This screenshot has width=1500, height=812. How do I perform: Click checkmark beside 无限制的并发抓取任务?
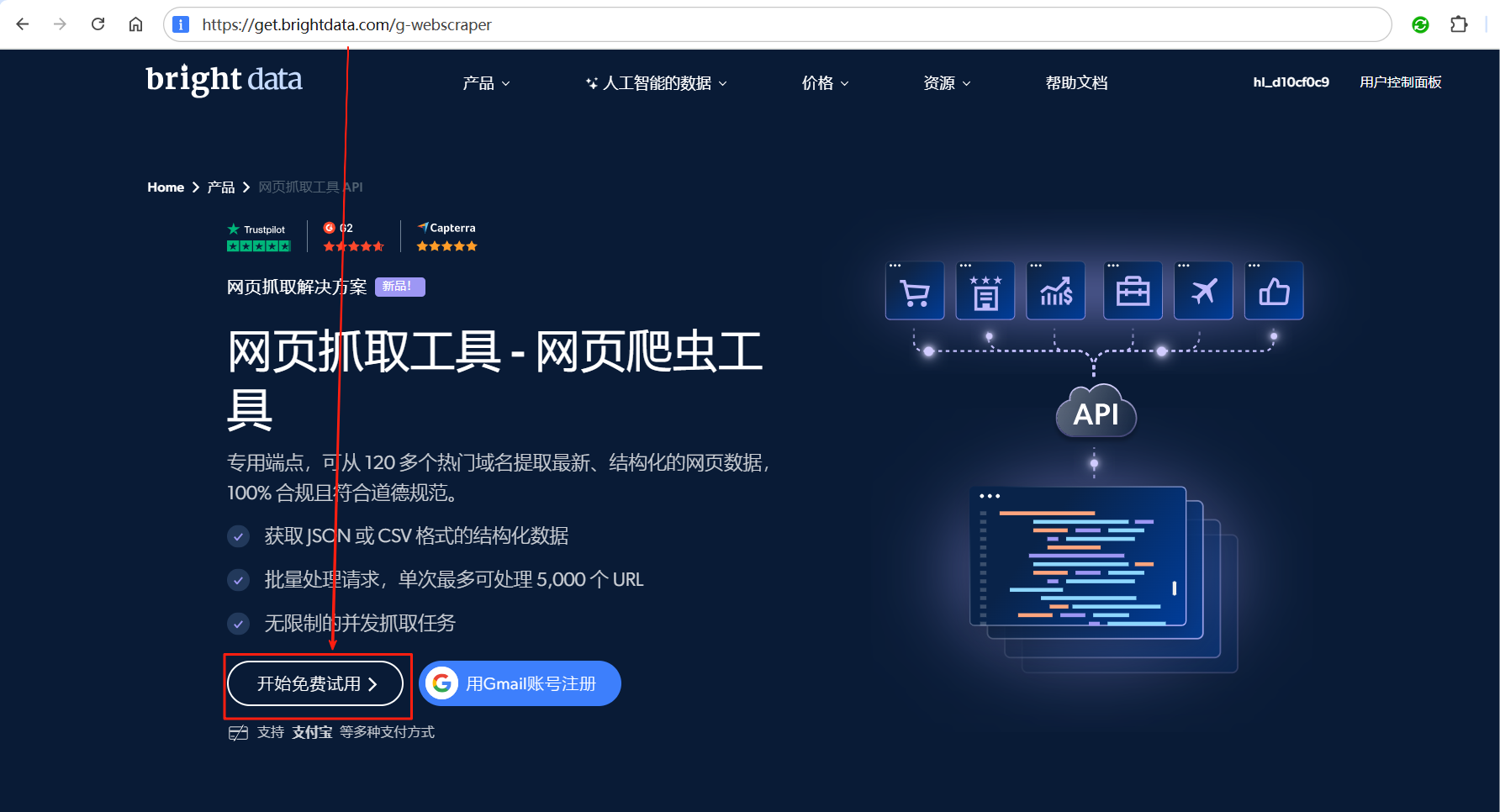tap(239, 624)
